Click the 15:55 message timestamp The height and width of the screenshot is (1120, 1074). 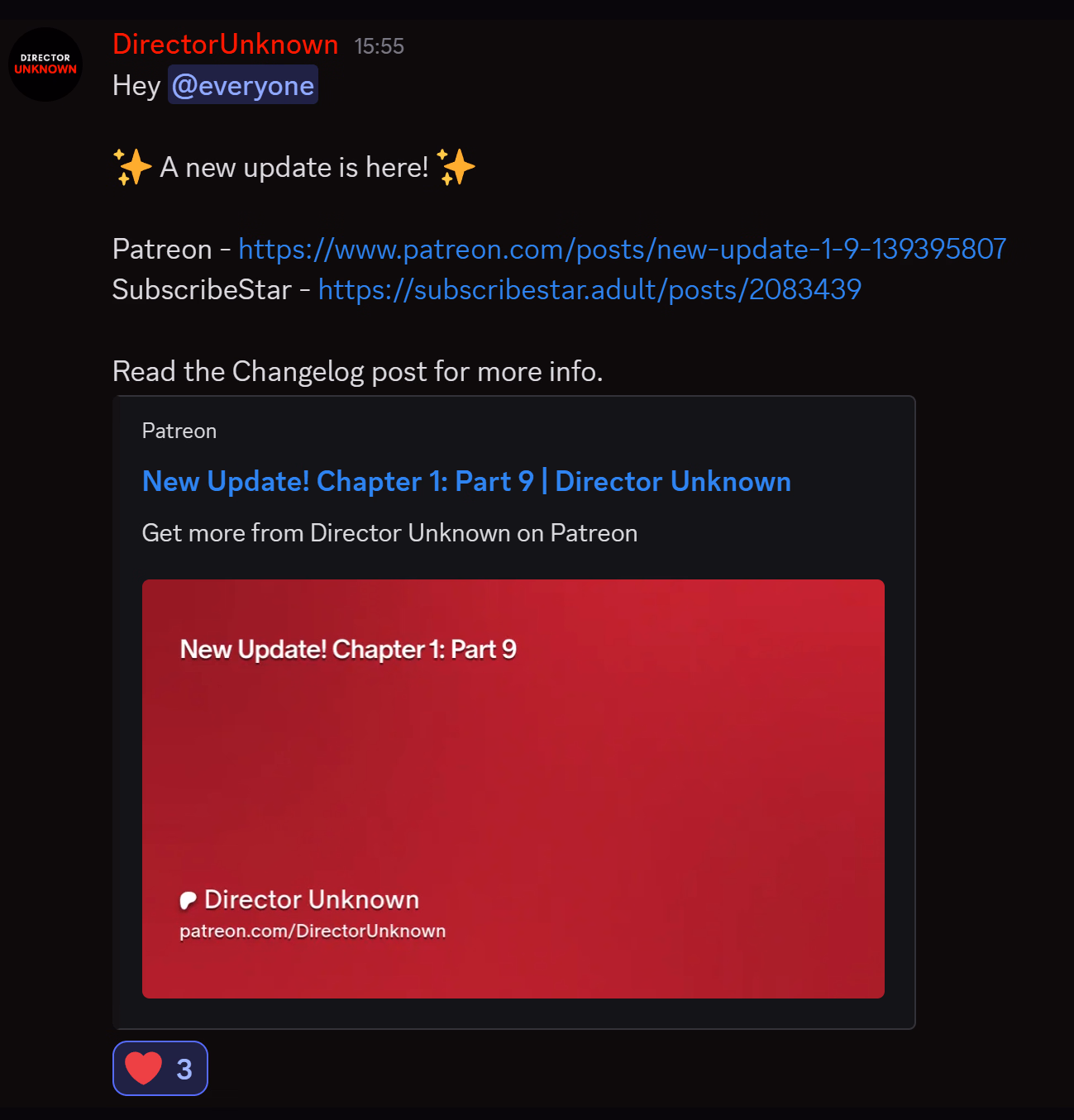point(379,46)
